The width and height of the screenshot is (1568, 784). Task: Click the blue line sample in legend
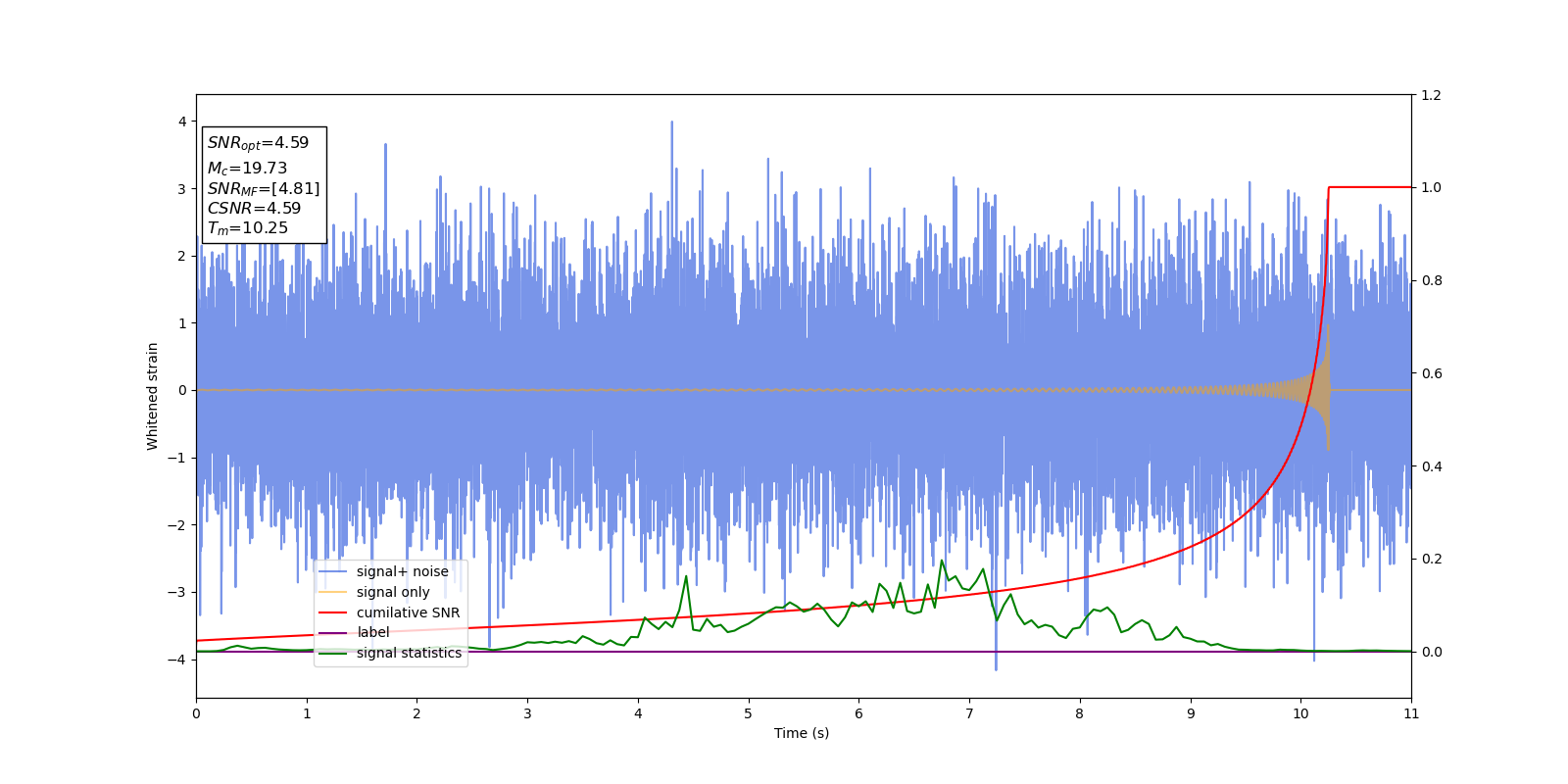(333, 572)
